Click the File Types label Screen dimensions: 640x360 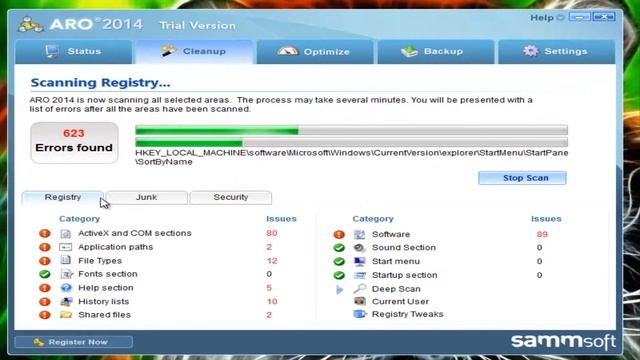100,260
